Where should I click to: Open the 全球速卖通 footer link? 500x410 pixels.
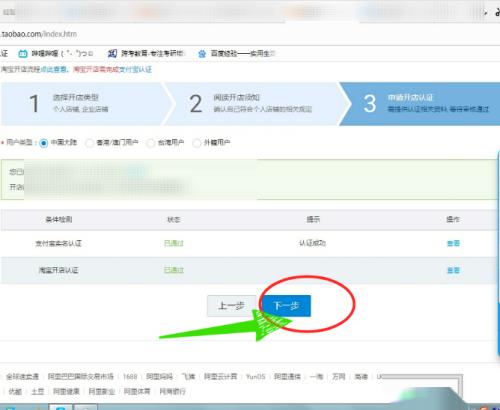point(22,377)
